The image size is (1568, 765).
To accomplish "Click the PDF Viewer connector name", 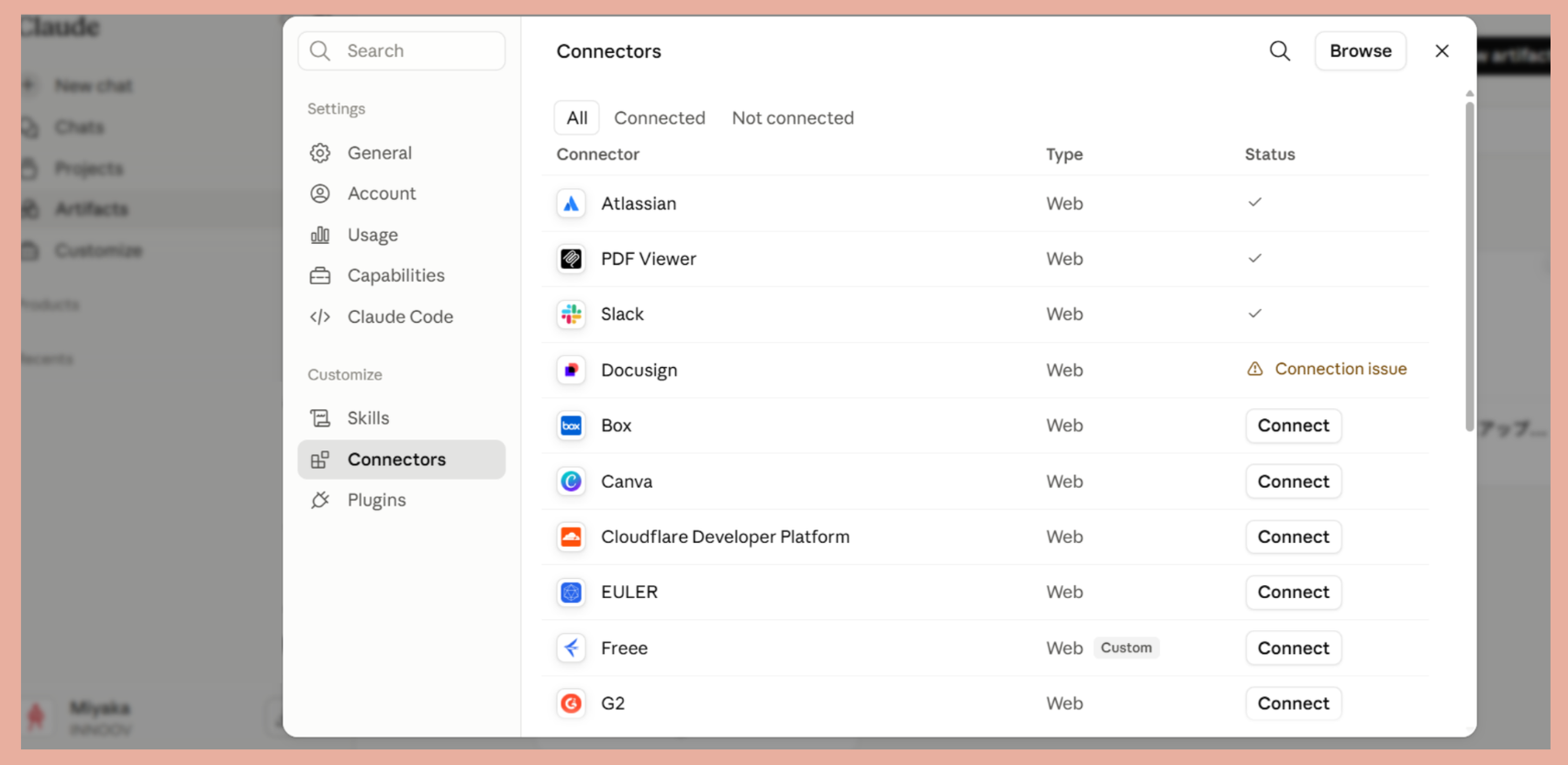I will pyautogui.click(x=649, y=259).
